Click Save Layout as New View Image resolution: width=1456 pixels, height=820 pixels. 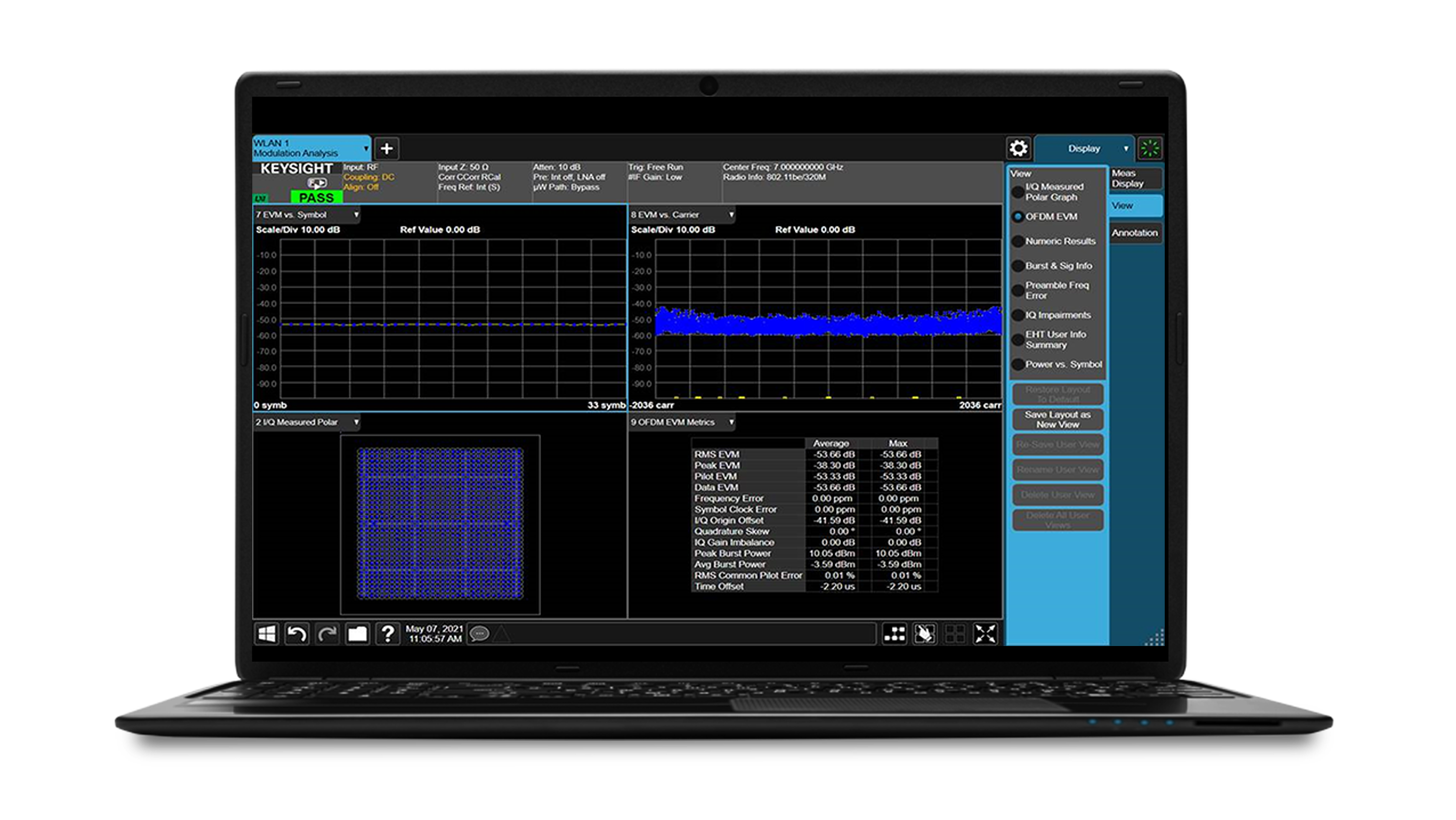(x=1058, y=419)
